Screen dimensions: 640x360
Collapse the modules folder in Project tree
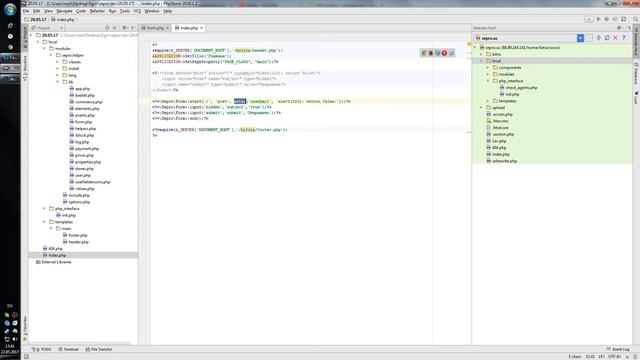point(44,49)
